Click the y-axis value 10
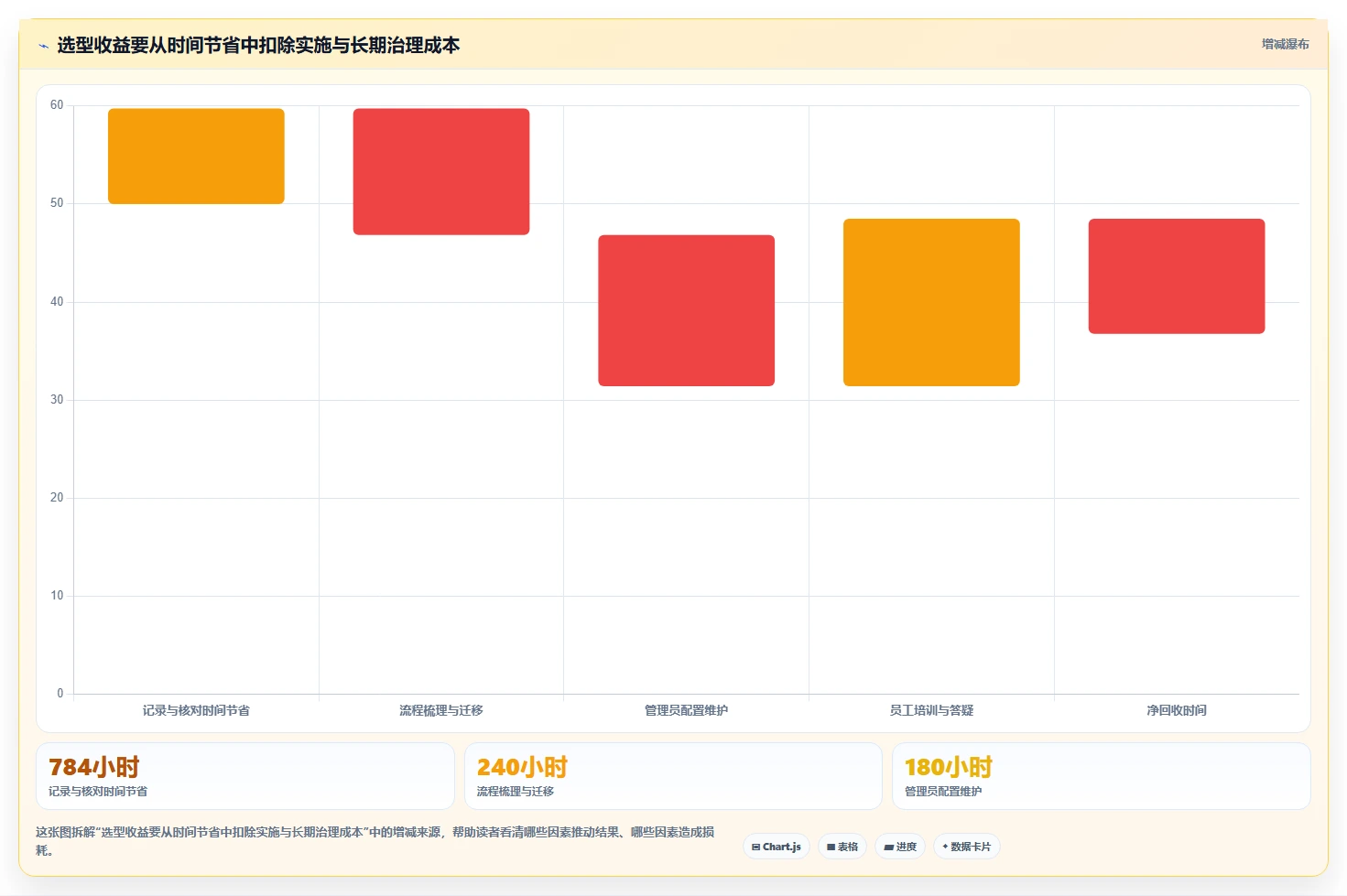The height and width of the screenshot is (896, 1347). pos(57,596)
